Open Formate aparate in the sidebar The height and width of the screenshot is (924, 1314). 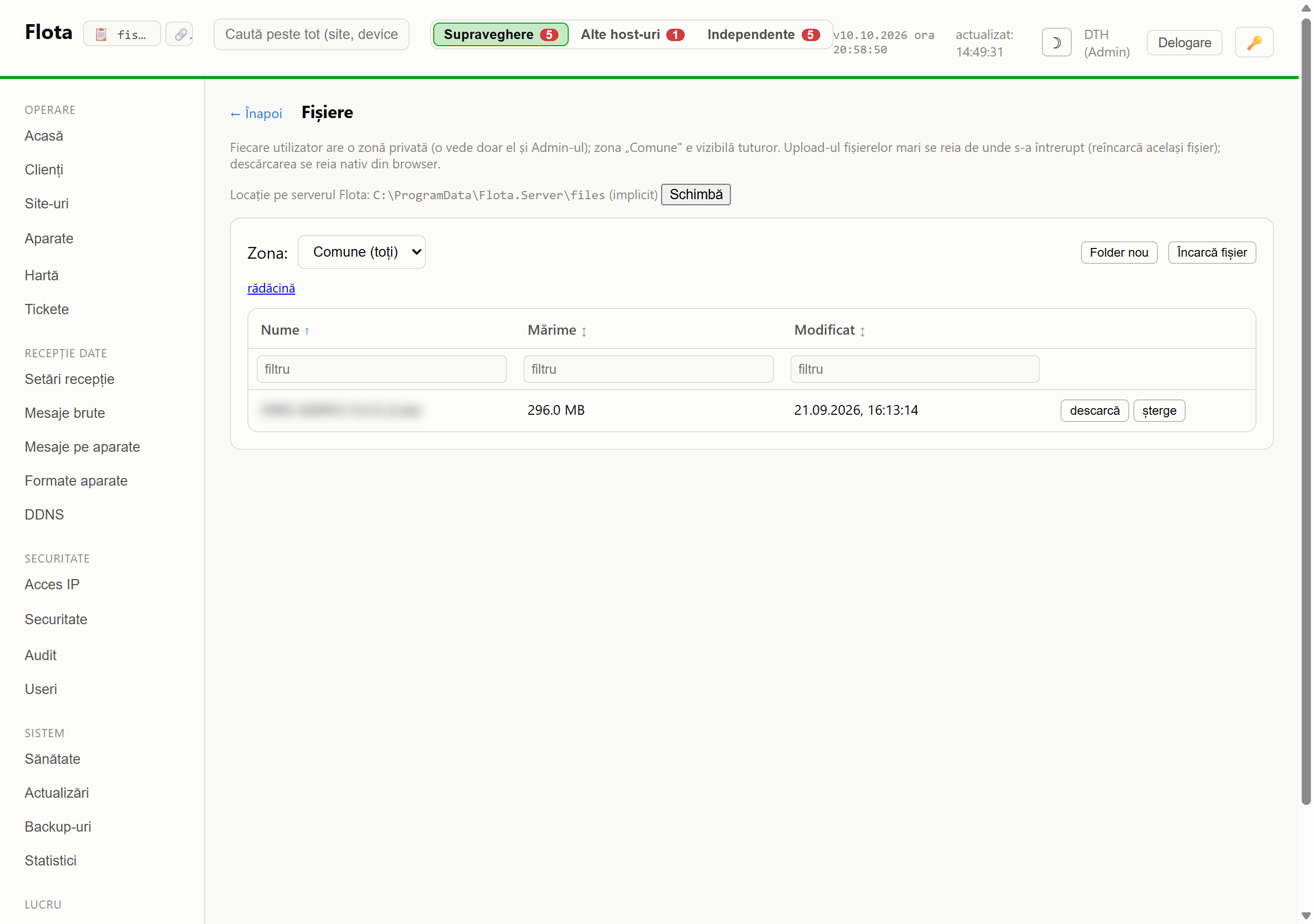75,481
